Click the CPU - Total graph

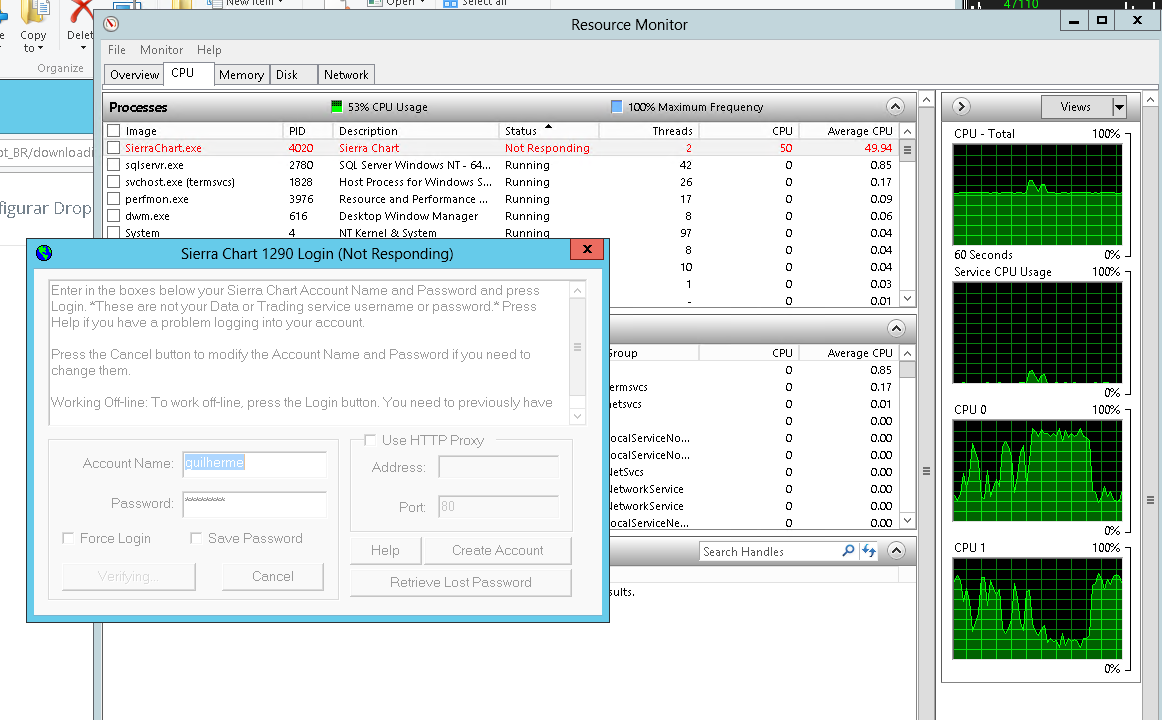tap(1038, 195)
